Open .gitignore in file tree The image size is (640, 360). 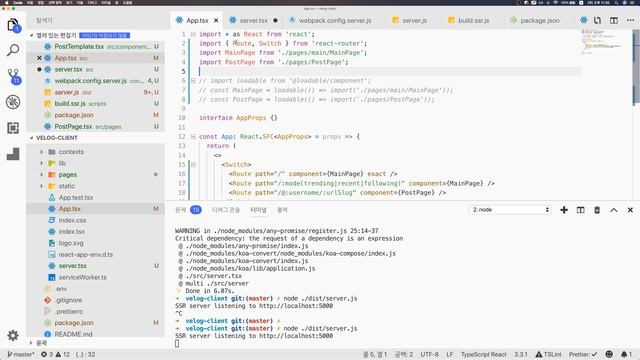(x=96, y=300)
